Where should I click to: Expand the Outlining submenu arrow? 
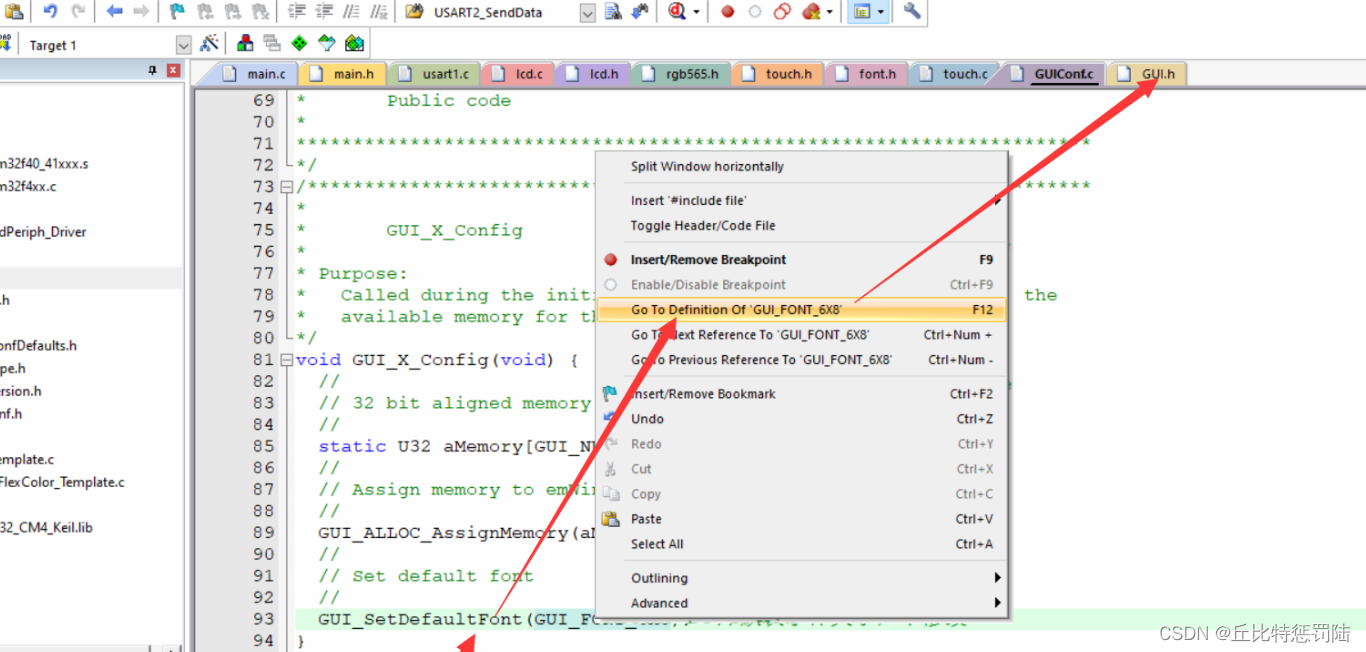pyautogui.click(x=997, y=578)
